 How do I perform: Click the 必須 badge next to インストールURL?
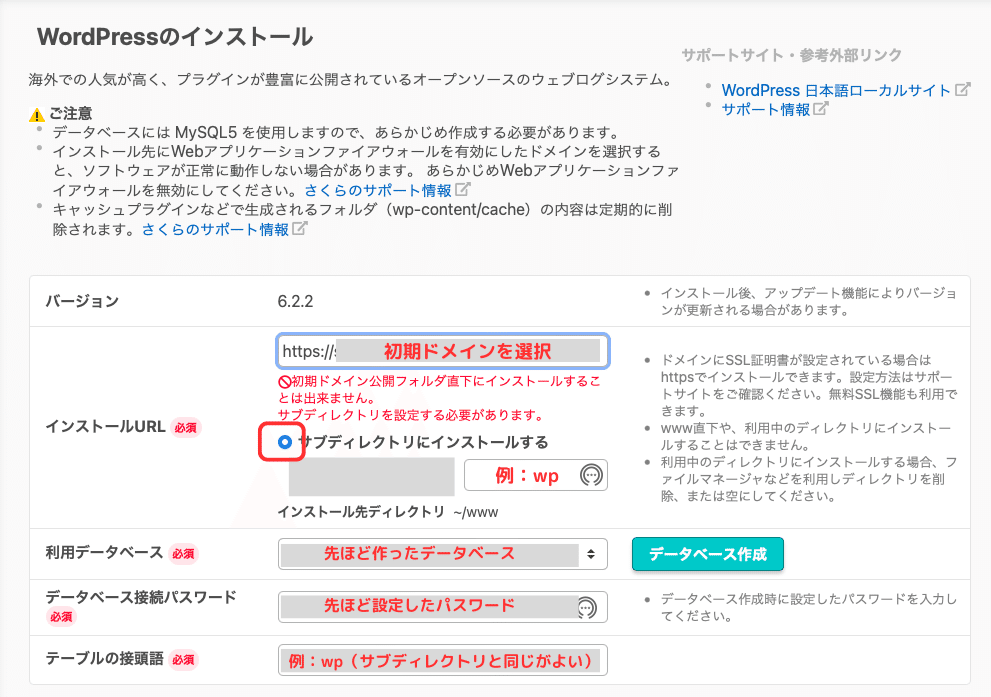(x=185, y=428)
